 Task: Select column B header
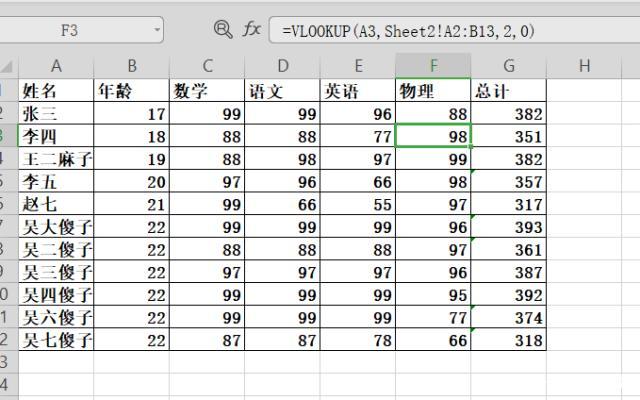point(131,66)
